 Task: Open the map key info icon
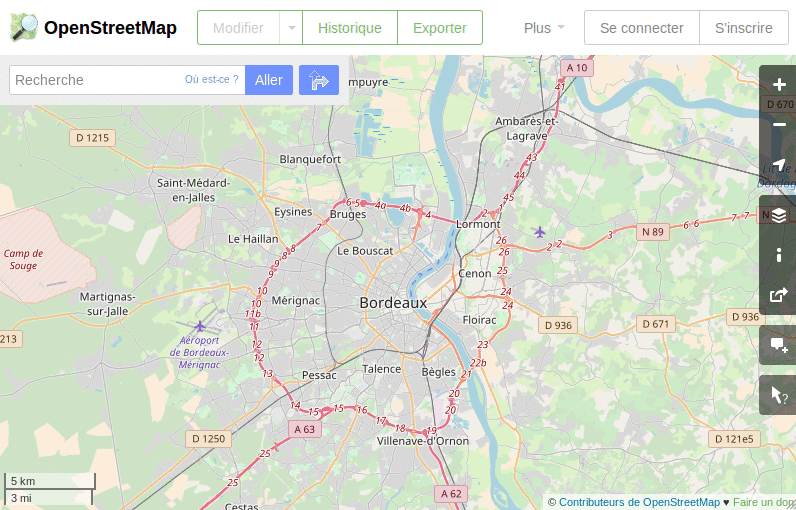click(x=779, y=255)
